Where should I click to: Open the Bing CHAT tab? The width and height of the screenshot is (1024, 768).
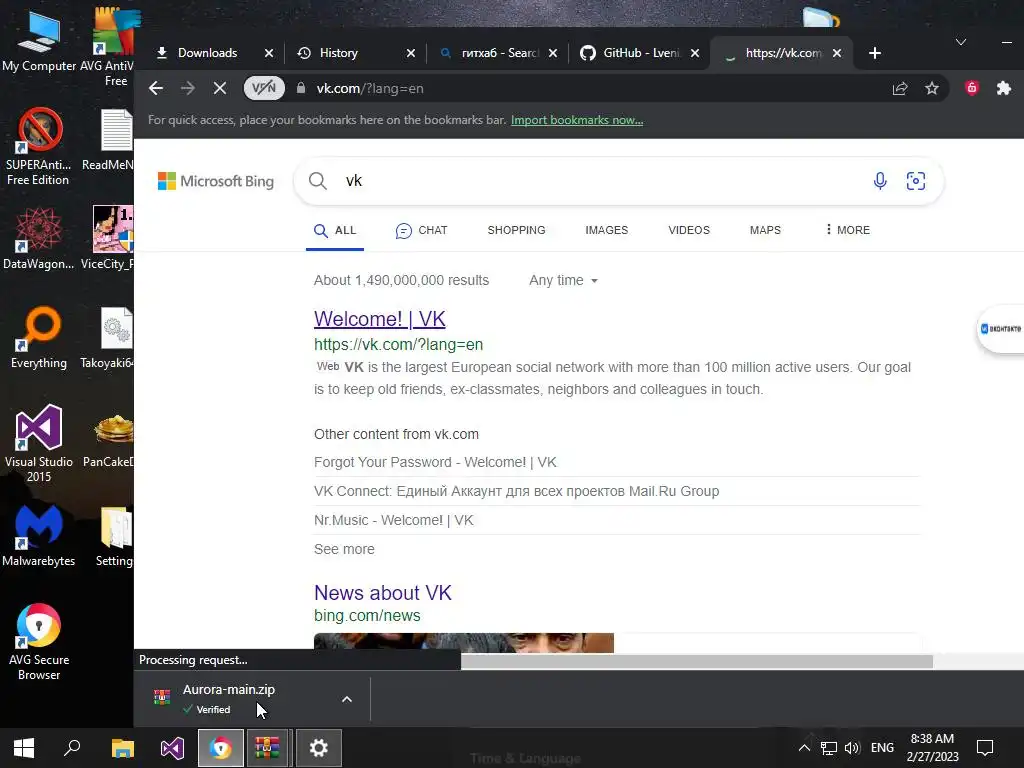click(422, 231)
